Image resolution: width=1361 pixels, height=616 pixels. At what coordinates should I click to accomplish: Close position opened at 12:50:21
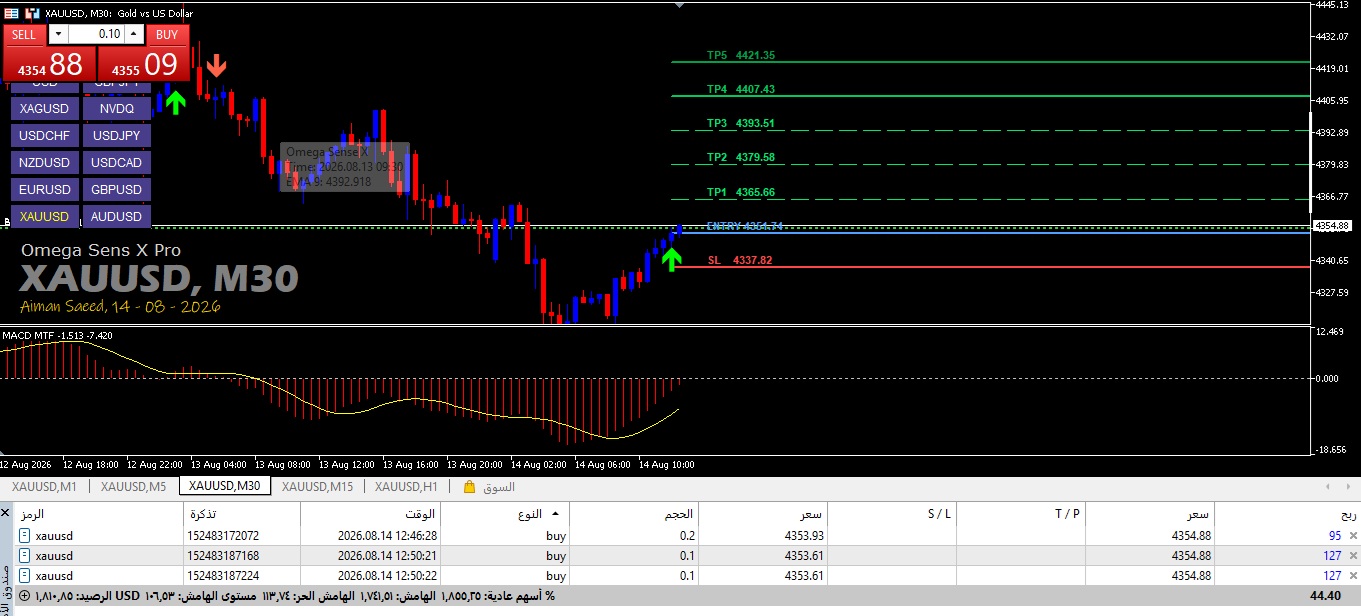1353,556
